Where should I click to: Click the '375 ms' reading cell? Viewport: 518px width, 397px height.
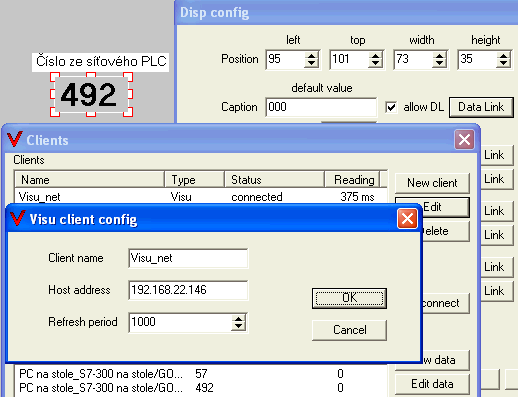click(357, 197)
